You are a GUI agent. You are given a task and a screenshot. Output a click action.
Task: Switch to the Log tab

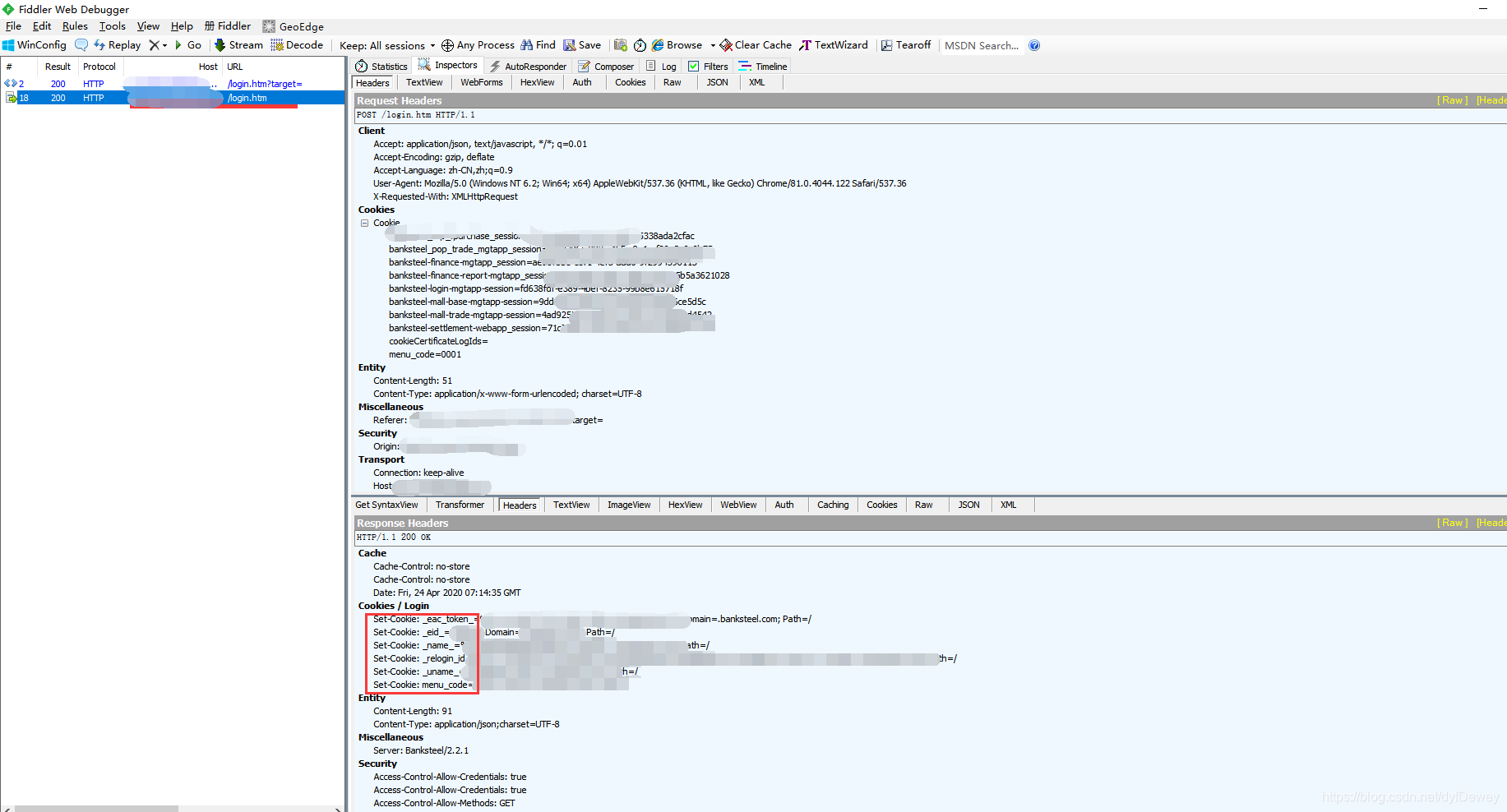pyautogui.click(x=662, y=67)
